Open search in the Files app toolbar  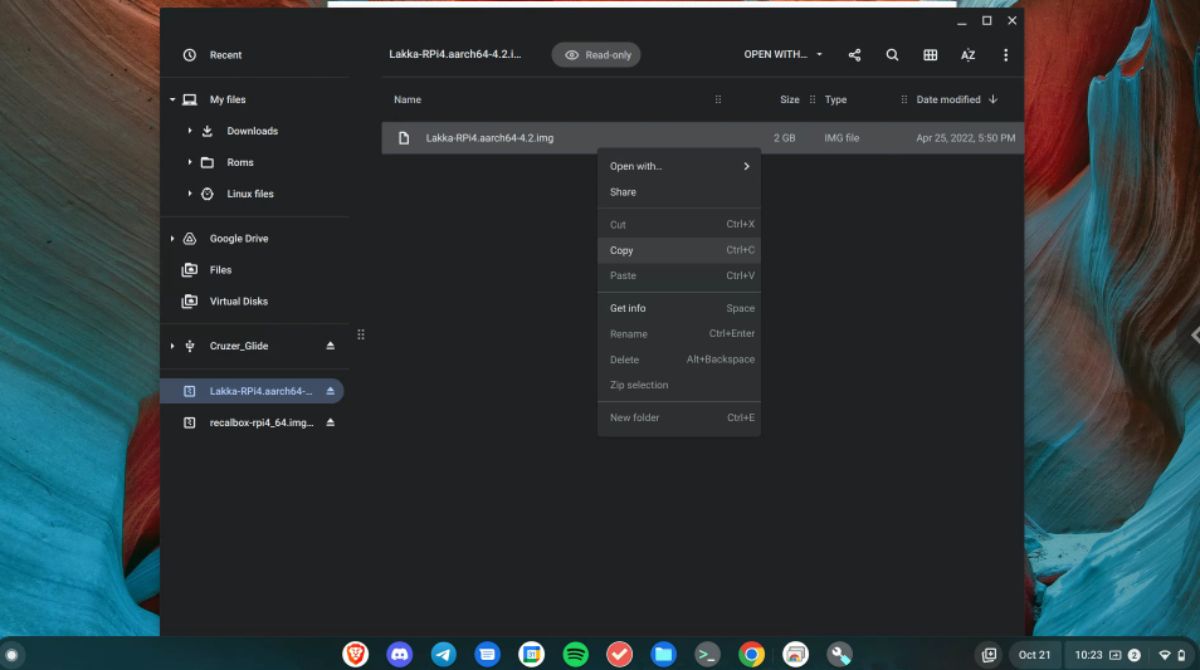click(x=892, y=55)
